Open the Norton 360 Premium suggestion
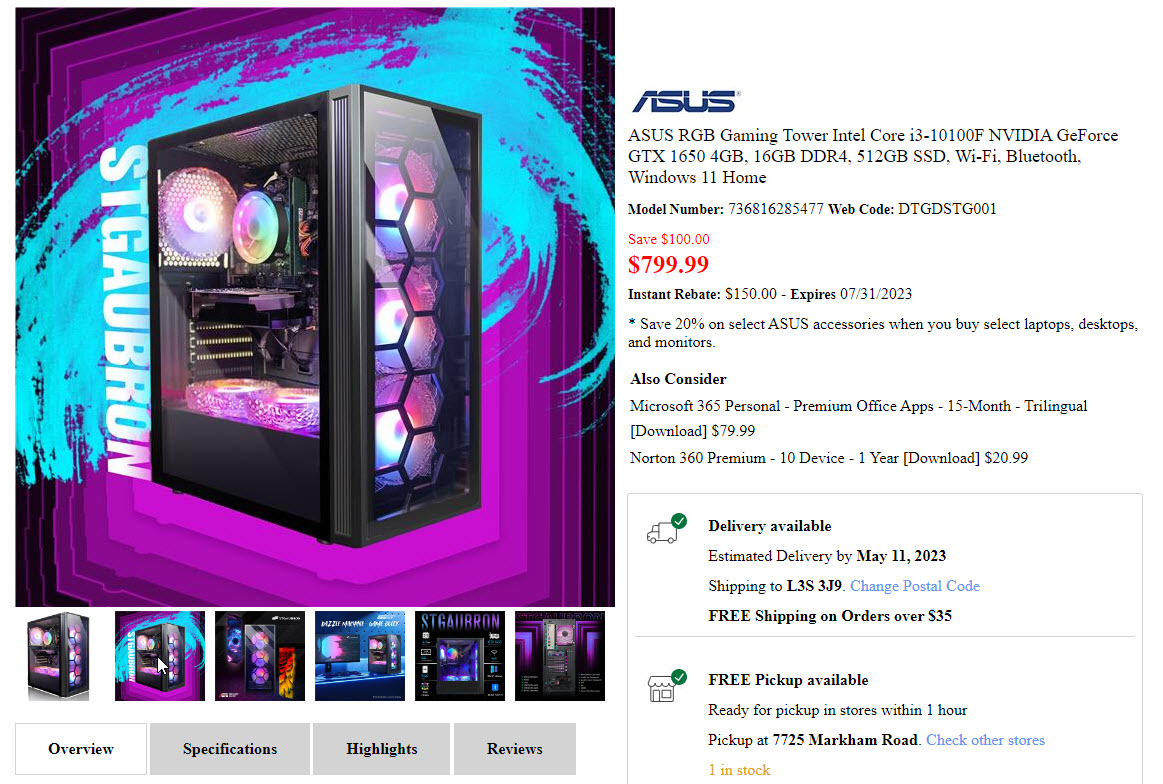Screen dimensions: 1163x784 click(x=828, y=458)
